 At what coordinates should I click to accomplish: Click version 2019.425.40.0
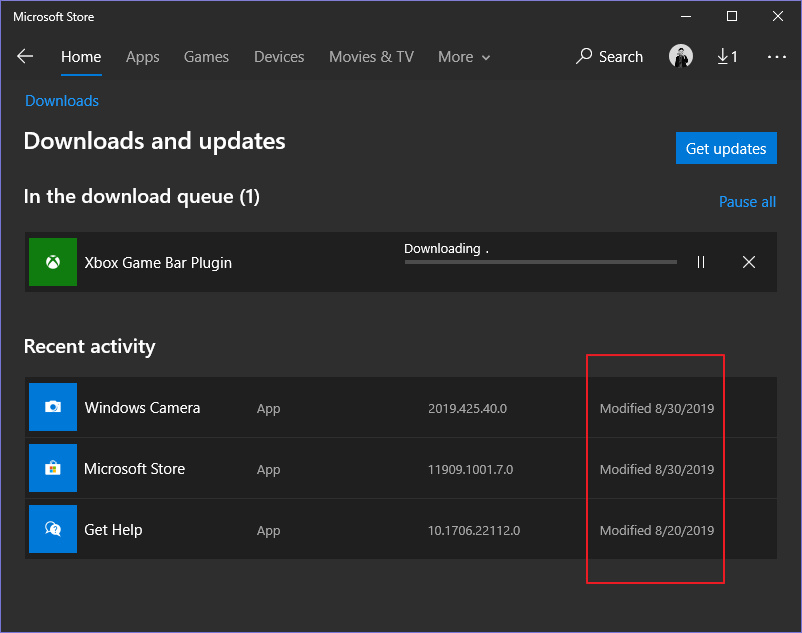467,409
